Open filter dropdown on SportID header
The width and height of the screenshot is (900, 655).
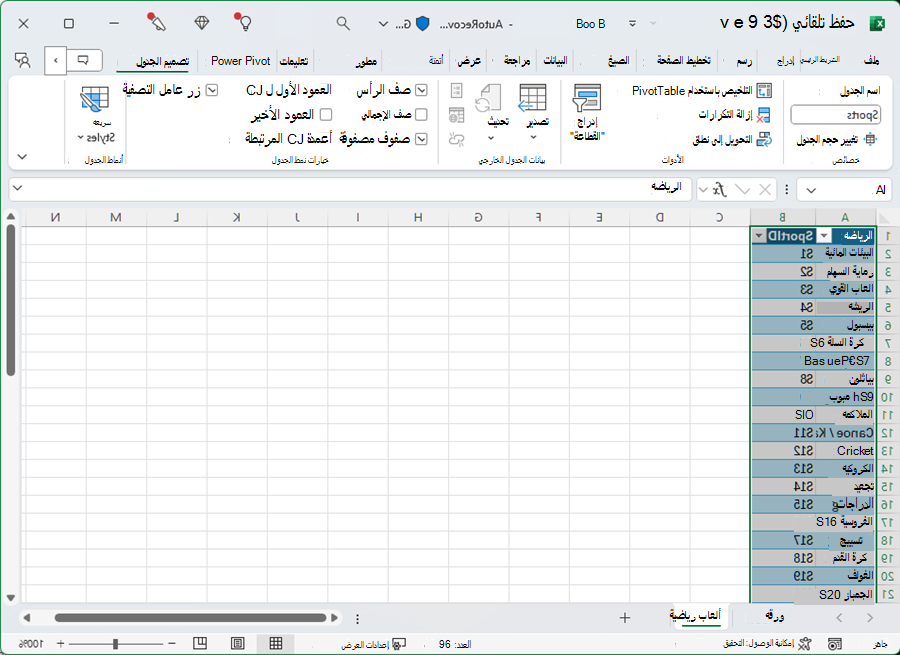pos(759,236)
